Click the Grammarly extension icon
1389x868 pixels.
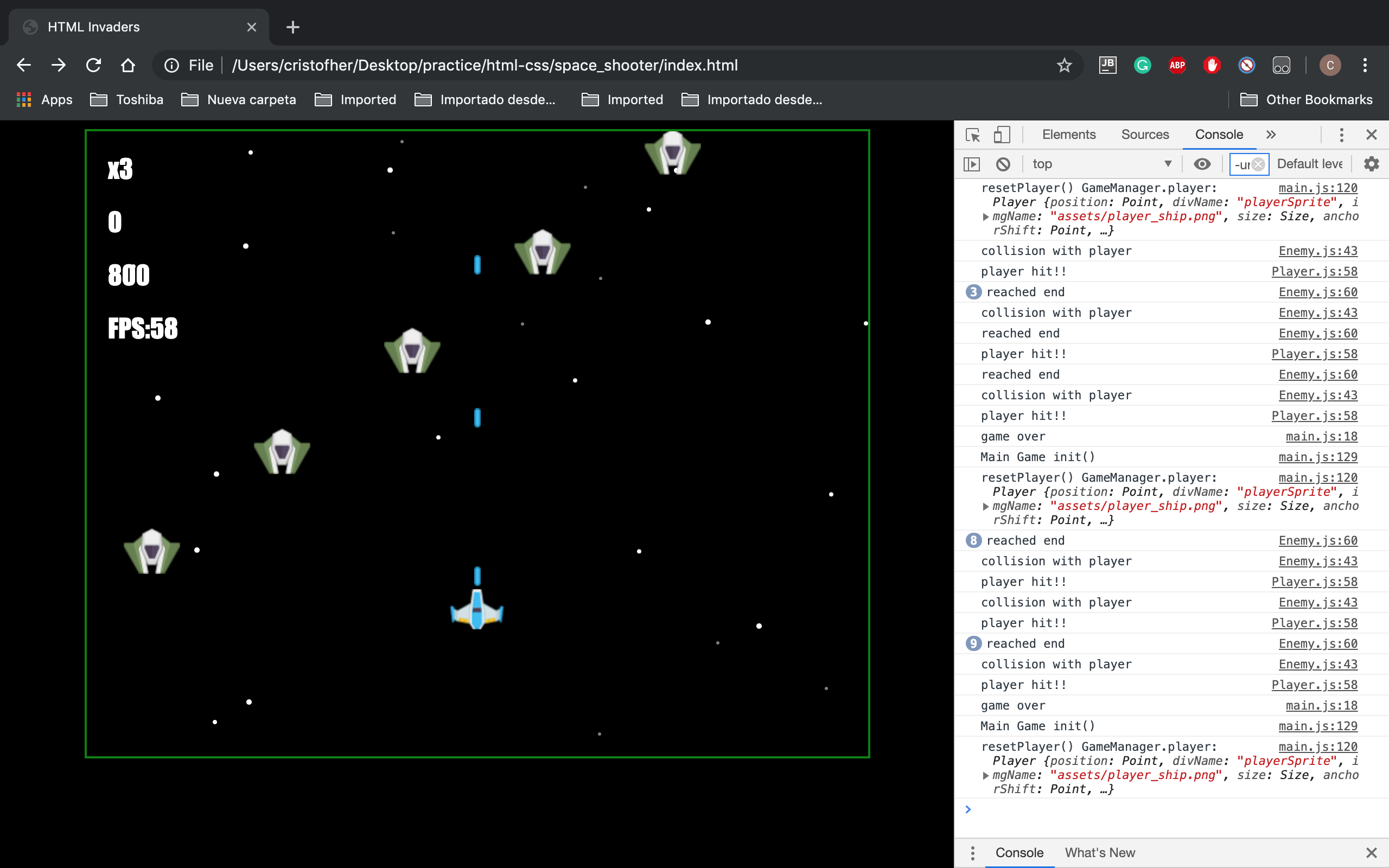click(1142, 66)
